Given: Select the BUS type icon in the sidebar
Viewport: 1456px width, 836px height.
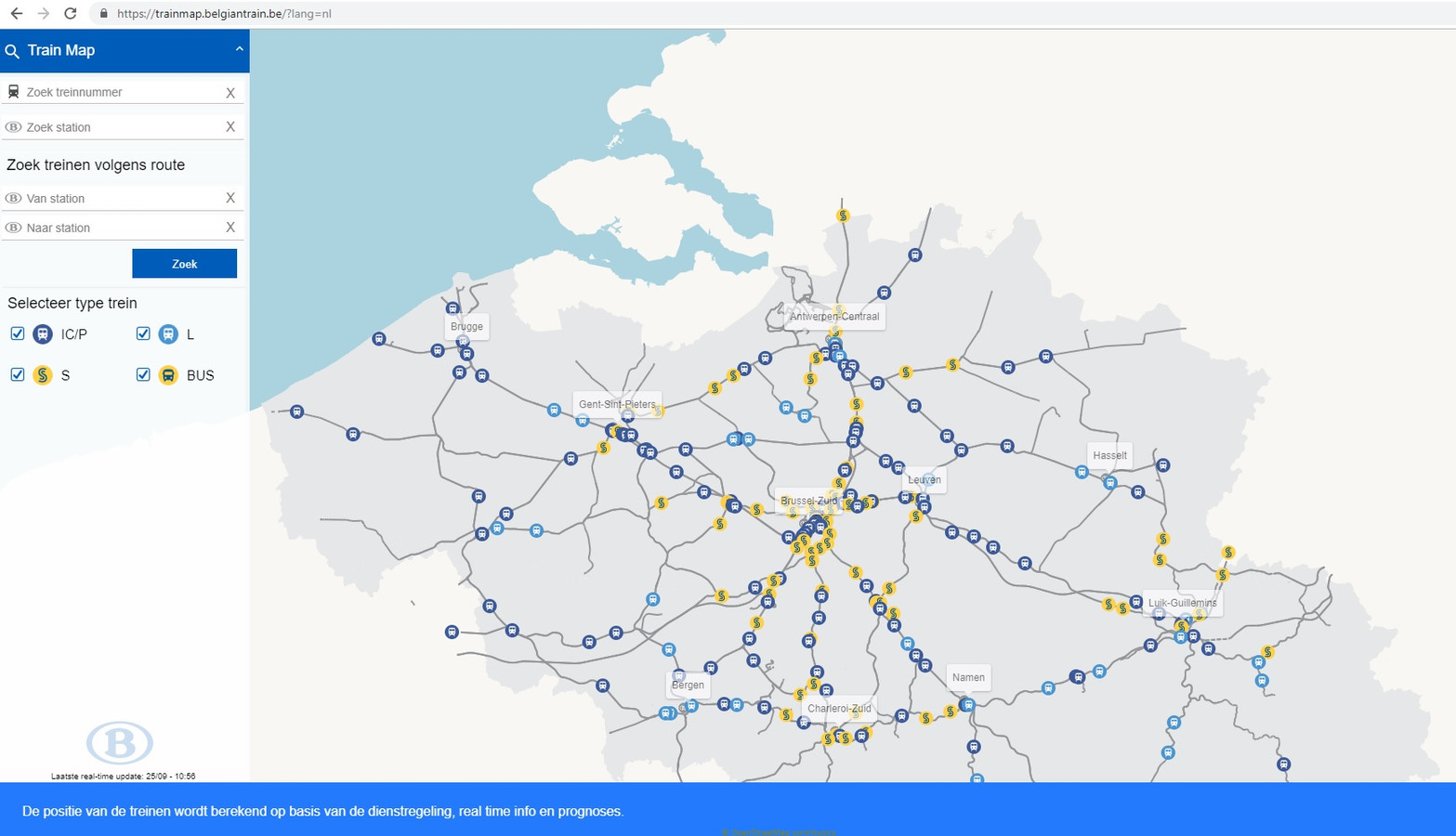Looking at the screenshot, I should 168,375.
